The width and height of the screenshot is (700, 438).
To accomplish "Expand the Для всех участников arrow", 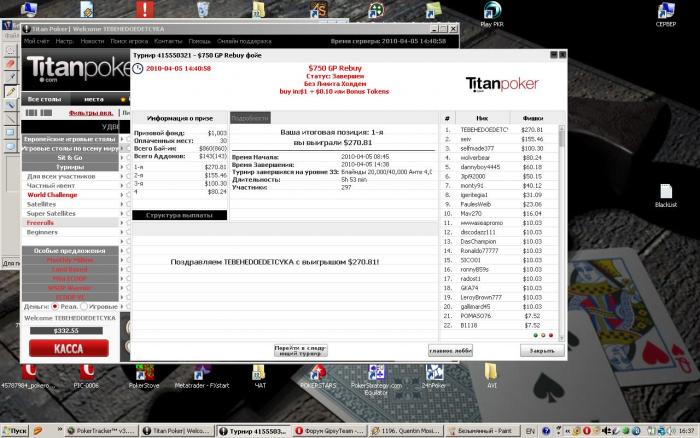I will 122,176.
